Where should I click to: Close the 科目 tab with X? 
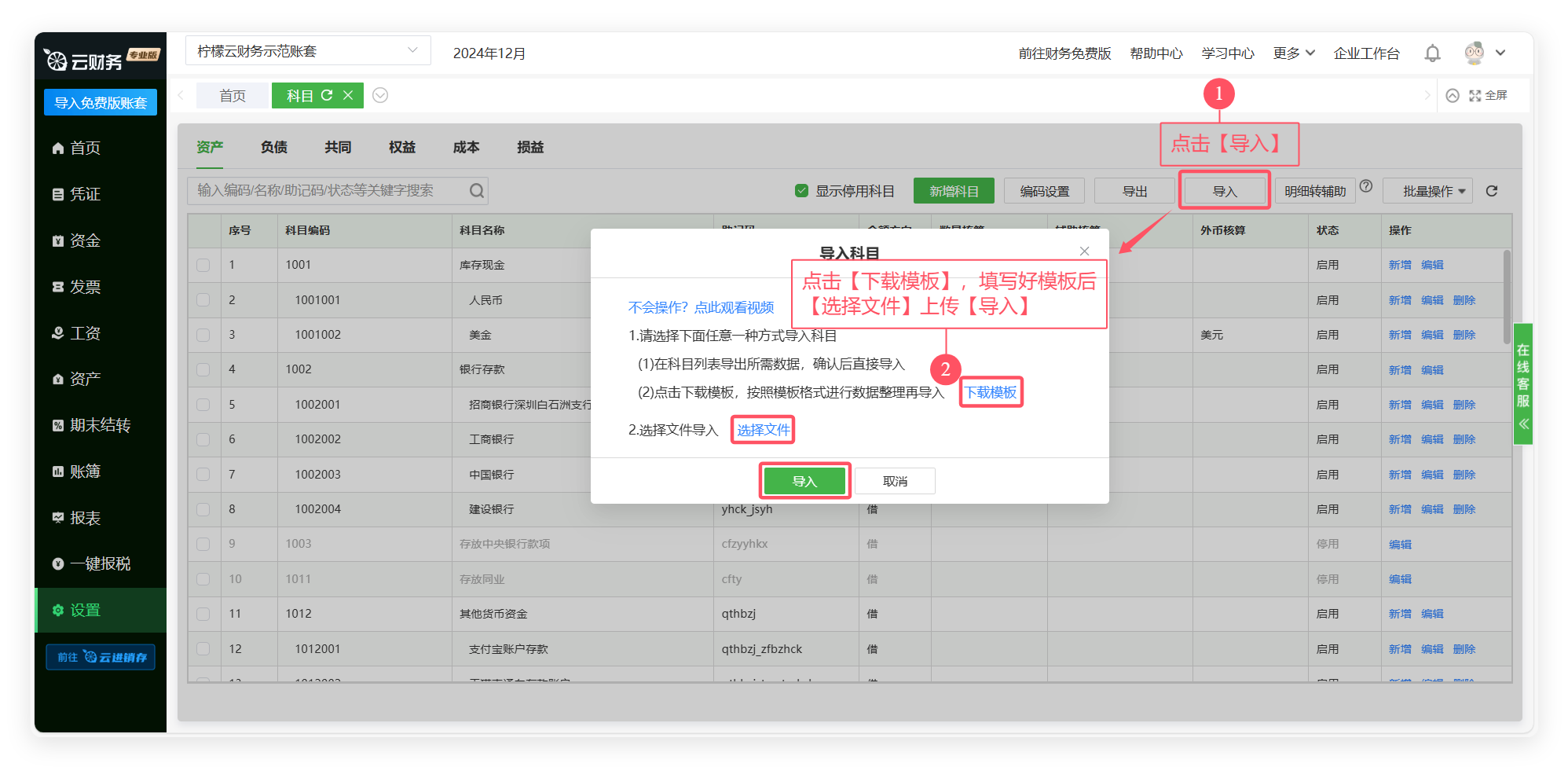348,95
